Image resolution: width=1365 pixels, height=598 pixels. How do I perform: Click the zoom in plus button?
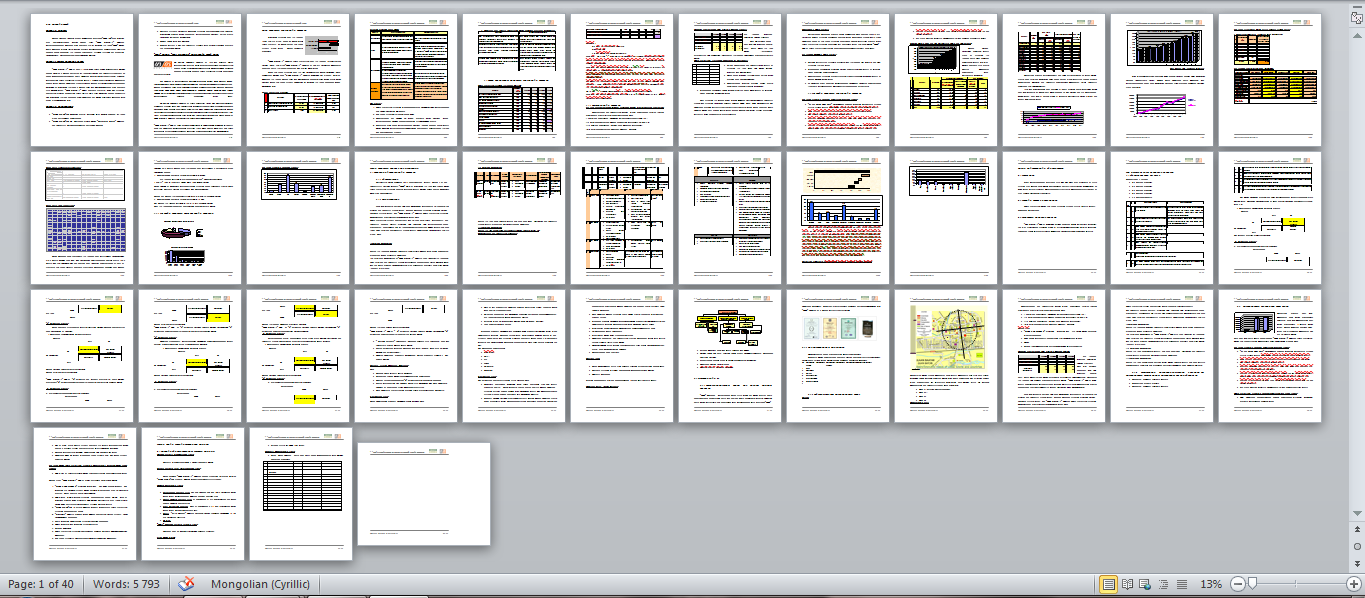click(1353, 584)
